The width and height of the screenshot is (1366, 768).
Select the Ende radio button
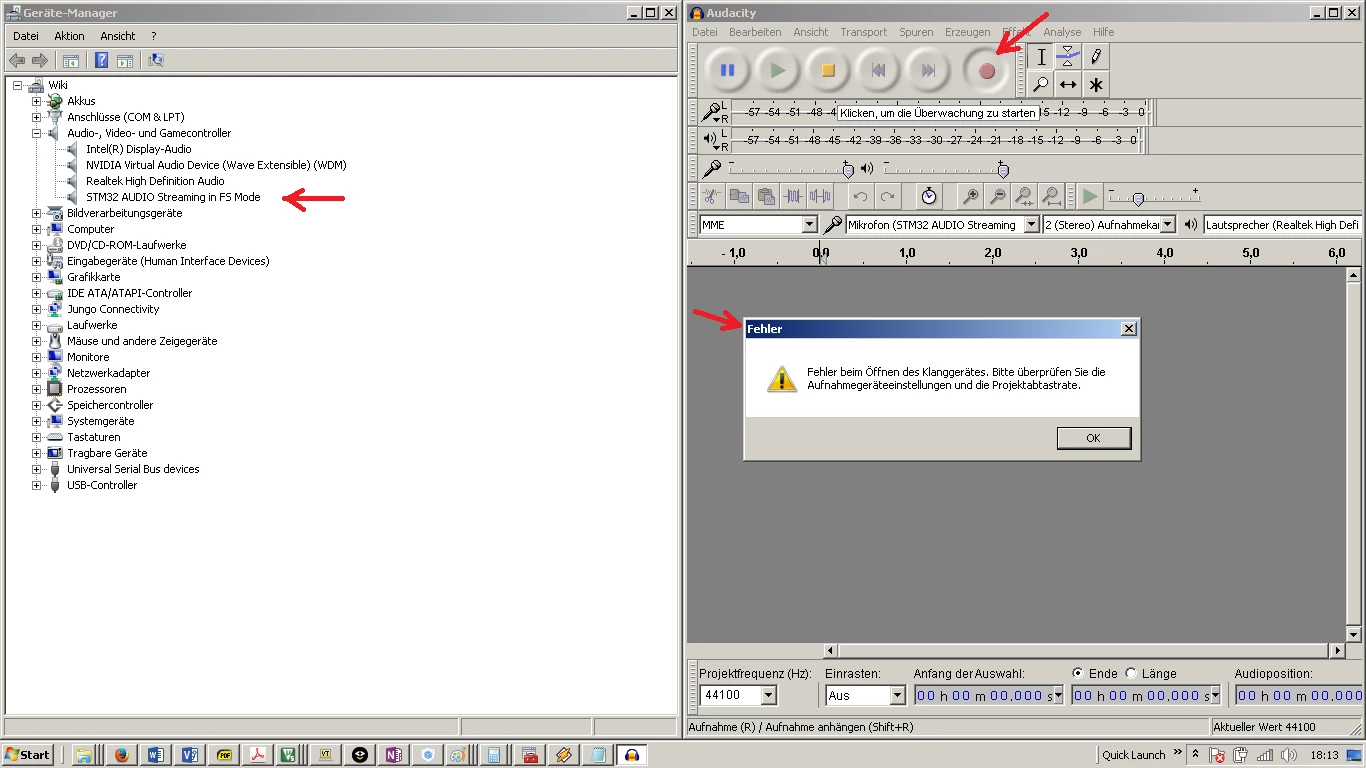[1077, 673]
